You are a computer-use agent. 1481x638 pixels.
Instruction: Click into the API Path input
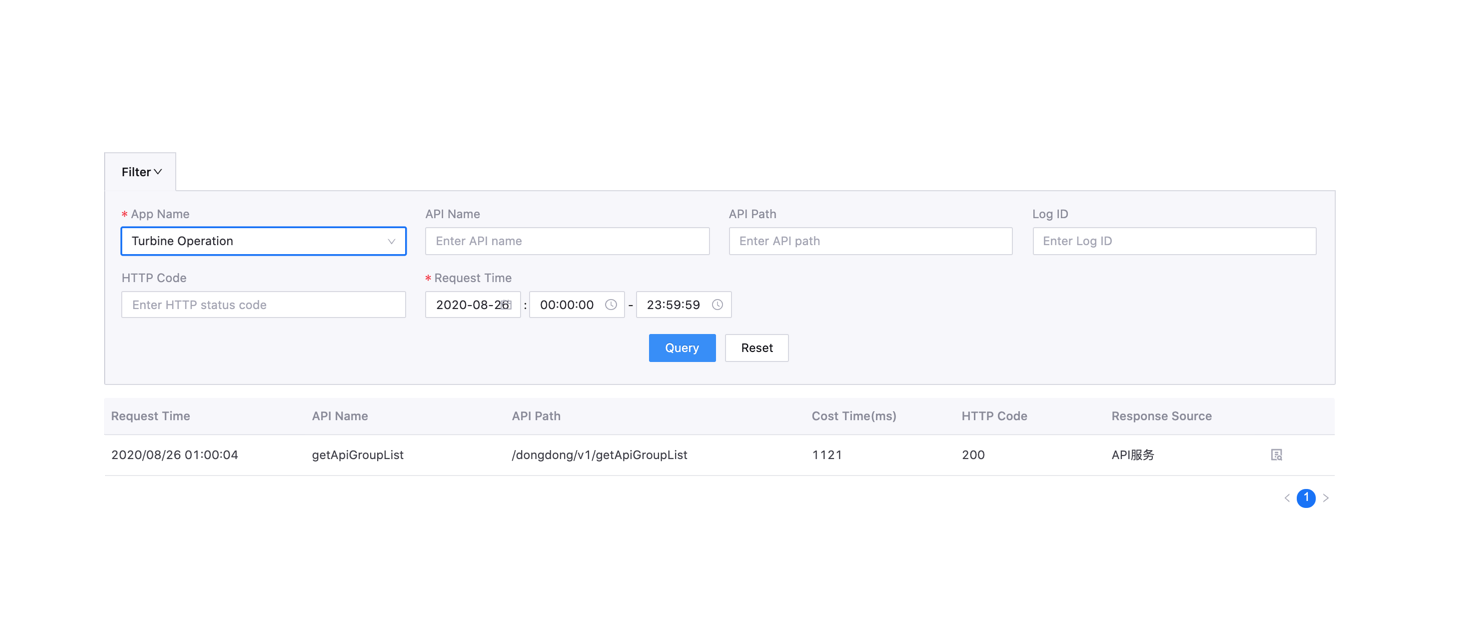[870, 241]
